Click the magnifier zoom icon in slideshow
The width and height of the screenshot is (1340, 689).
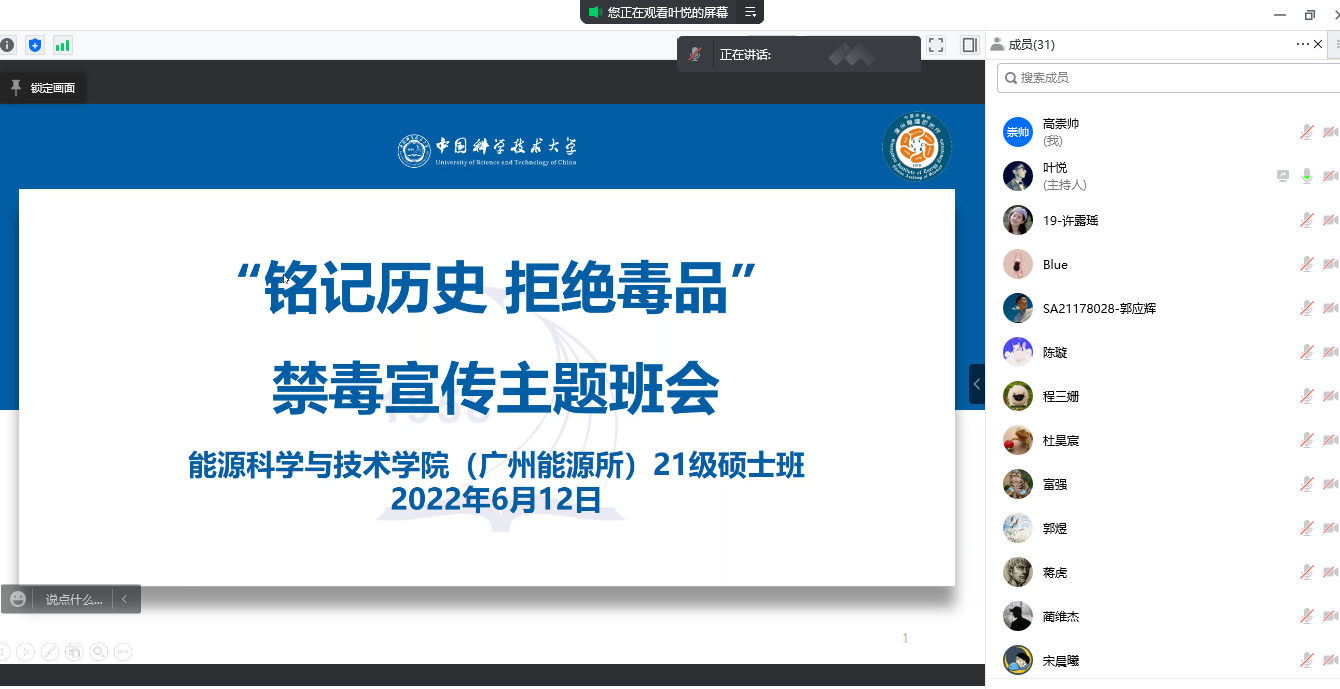(98, 652)
